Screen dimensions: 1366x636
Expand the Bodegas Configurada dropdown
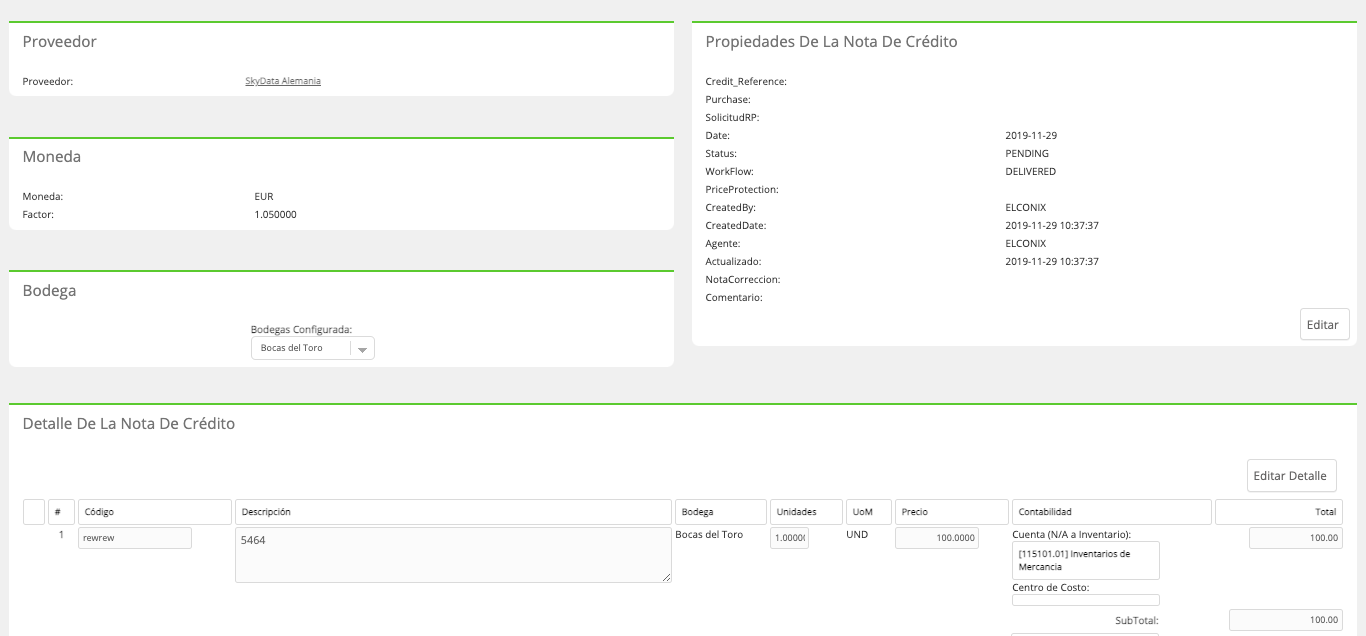(x=312, y=348)
